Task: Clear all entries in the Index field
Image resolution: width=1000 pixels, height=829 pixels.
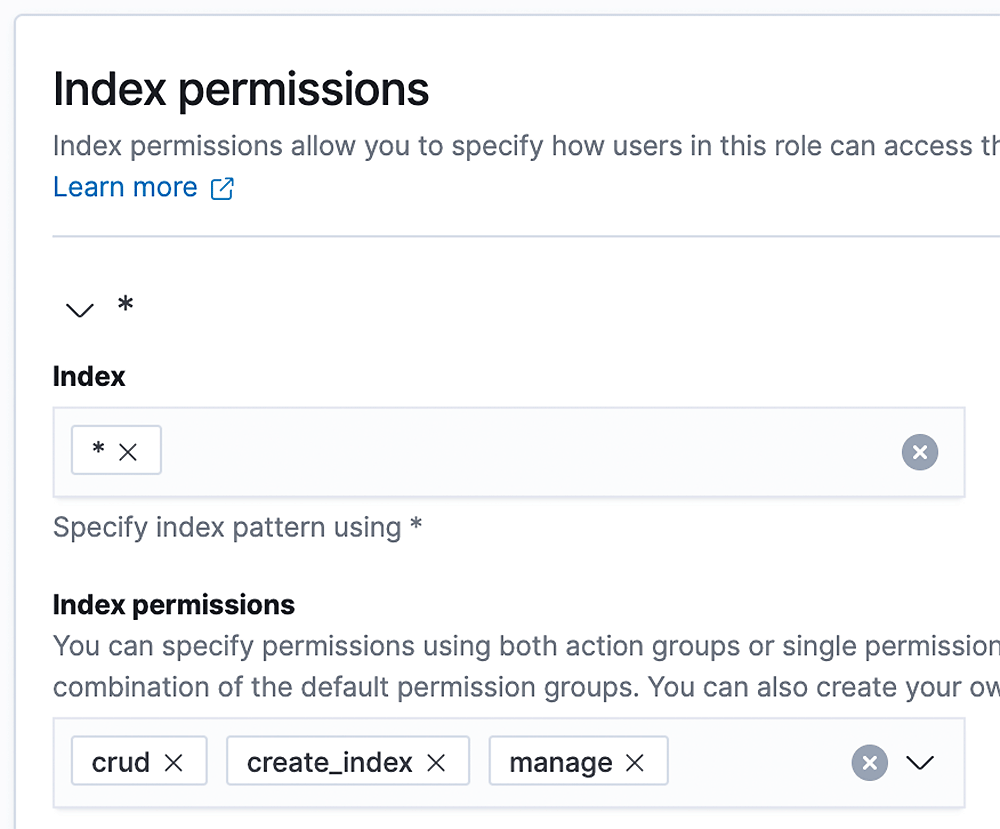Action: (x=919, y=452)
